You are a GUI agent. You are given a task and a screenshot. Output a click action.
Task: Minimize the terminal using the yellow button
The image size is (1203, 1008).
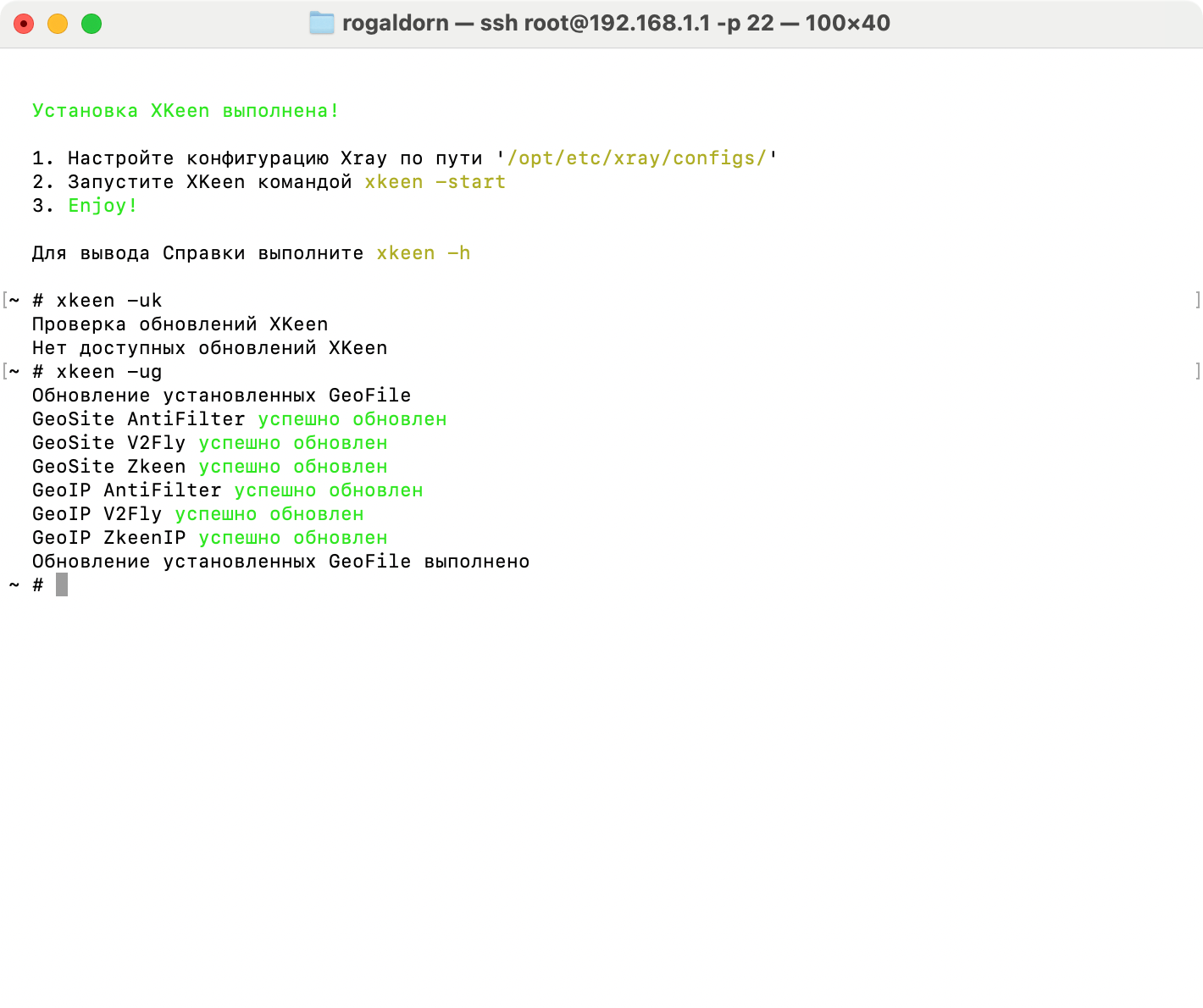pyautogui.click(x=58, y=24)
